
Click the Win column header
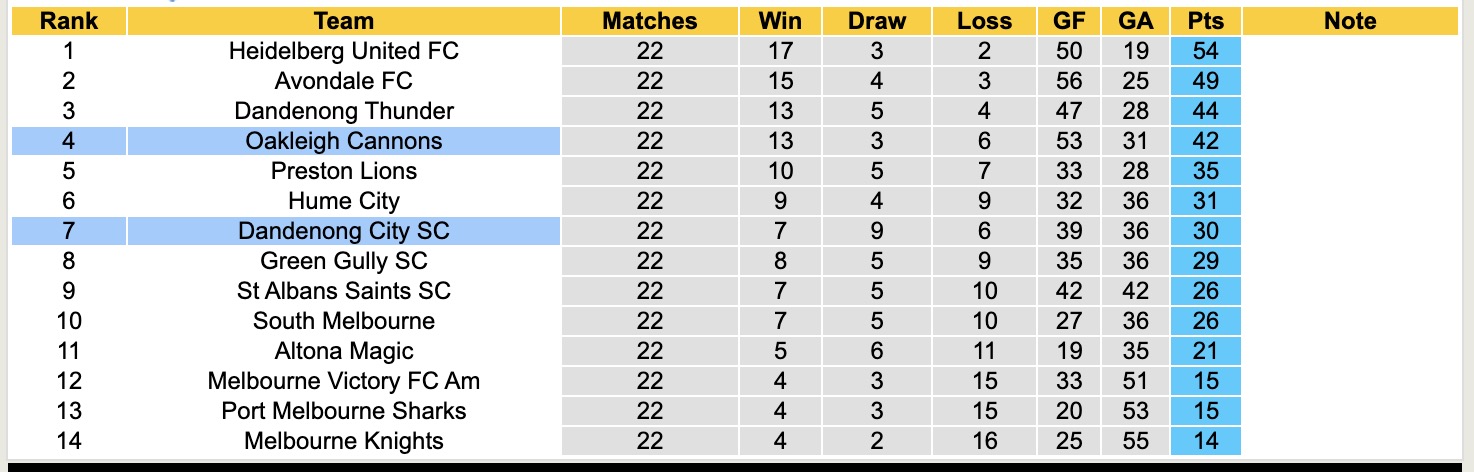click(780, 21)
